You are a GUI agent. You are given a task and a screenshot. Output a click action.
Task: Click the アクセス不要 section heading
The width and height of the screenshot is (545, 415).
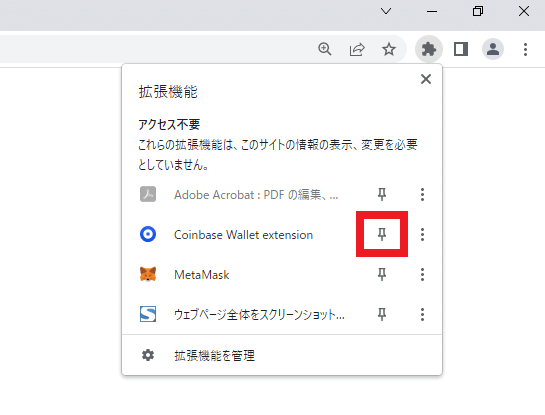click(x=169, y=124)
